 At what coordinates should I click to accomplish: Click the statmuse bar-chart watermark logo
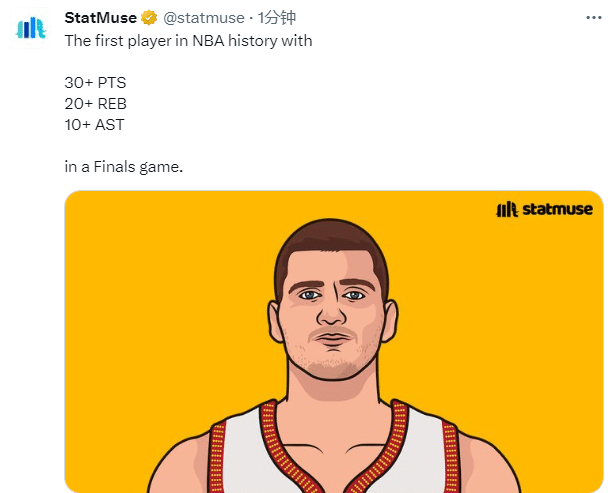[x=506, y=209]
